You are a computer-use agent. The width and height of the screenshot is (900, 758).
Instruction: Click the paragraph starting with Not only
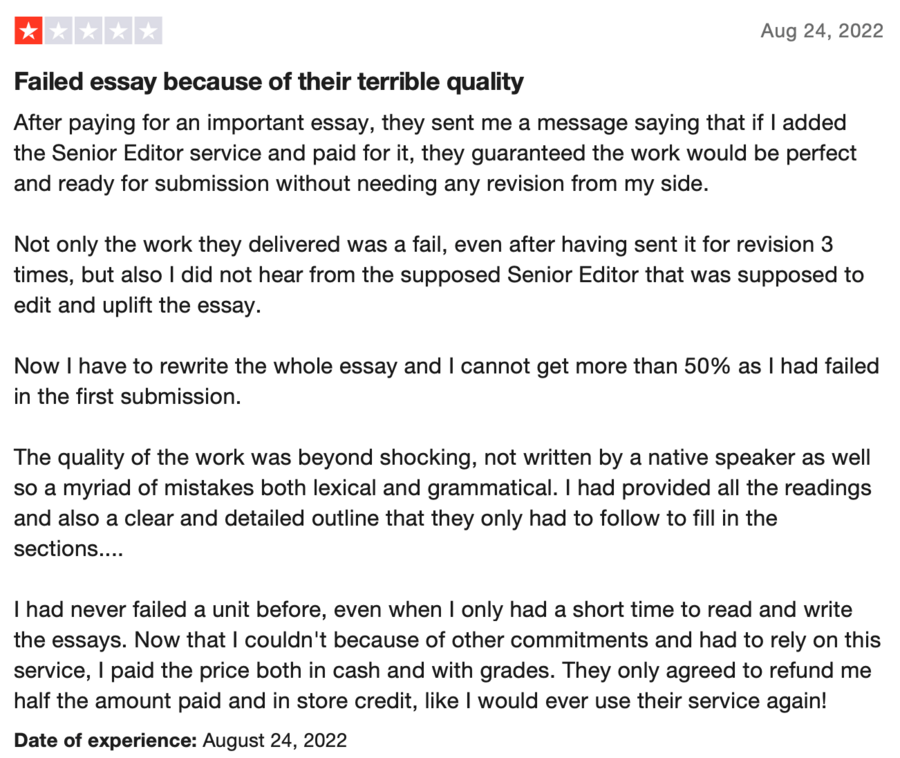[x=439, y=275]
